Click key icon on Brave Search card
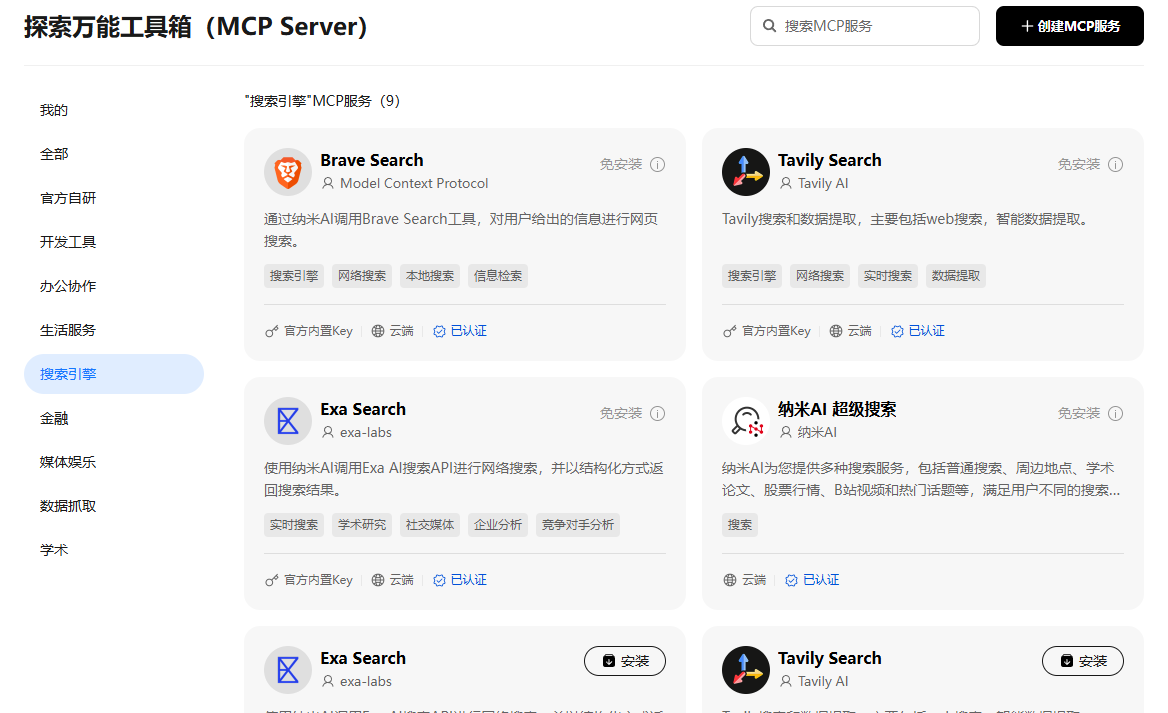1168x713 pixels. (x=271, y=331)
